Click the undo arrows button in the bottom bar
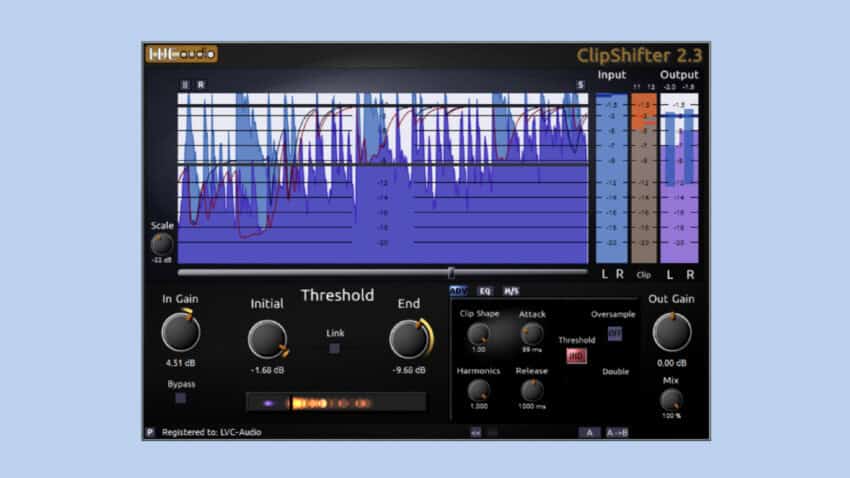This screenshot has height=478, width=850. 476,432
